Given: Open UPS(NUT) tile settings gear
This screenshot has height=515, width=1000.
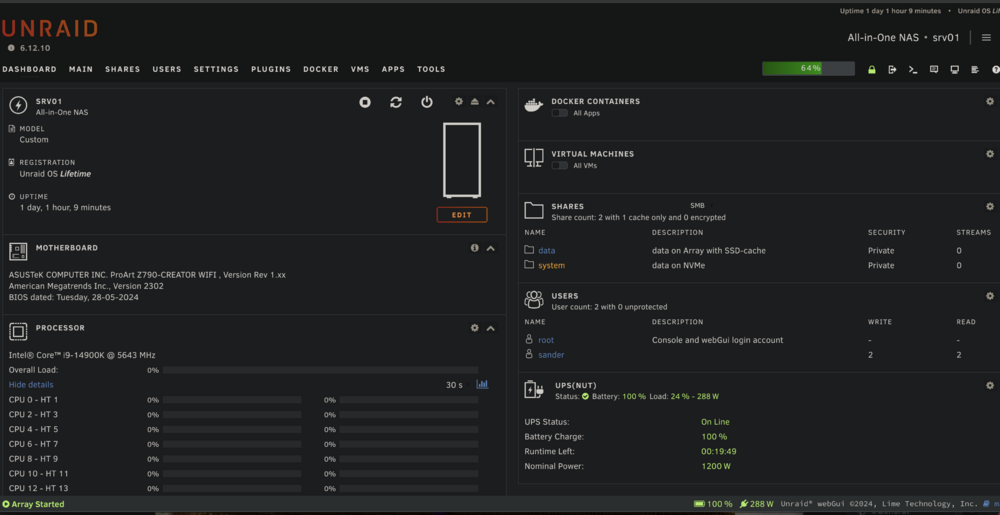Looking at the screenshot, I should tap(990, 386).
